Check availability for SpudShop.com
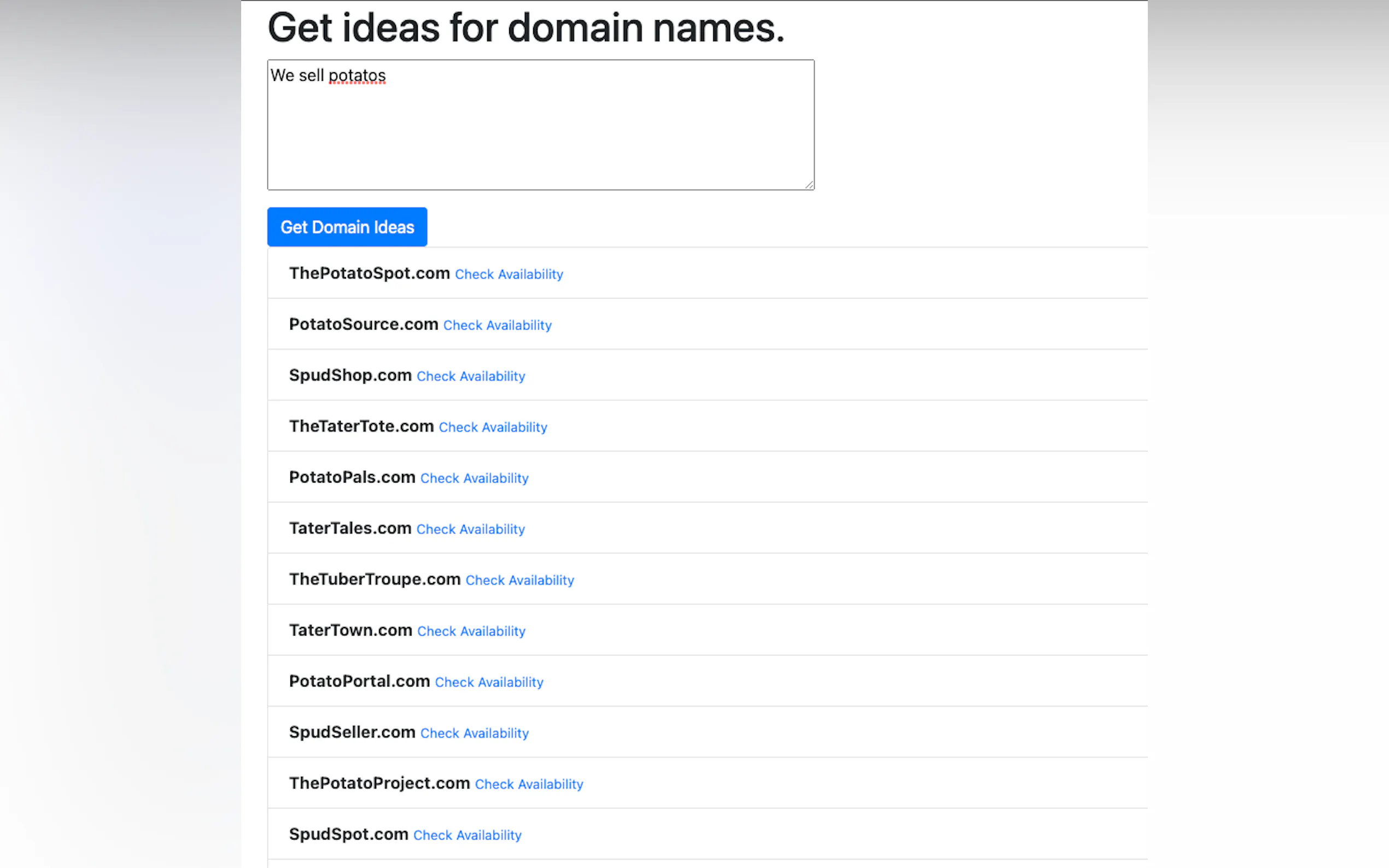The height and width of the screenshot is (868, 1389). click(x=470, y=377)
